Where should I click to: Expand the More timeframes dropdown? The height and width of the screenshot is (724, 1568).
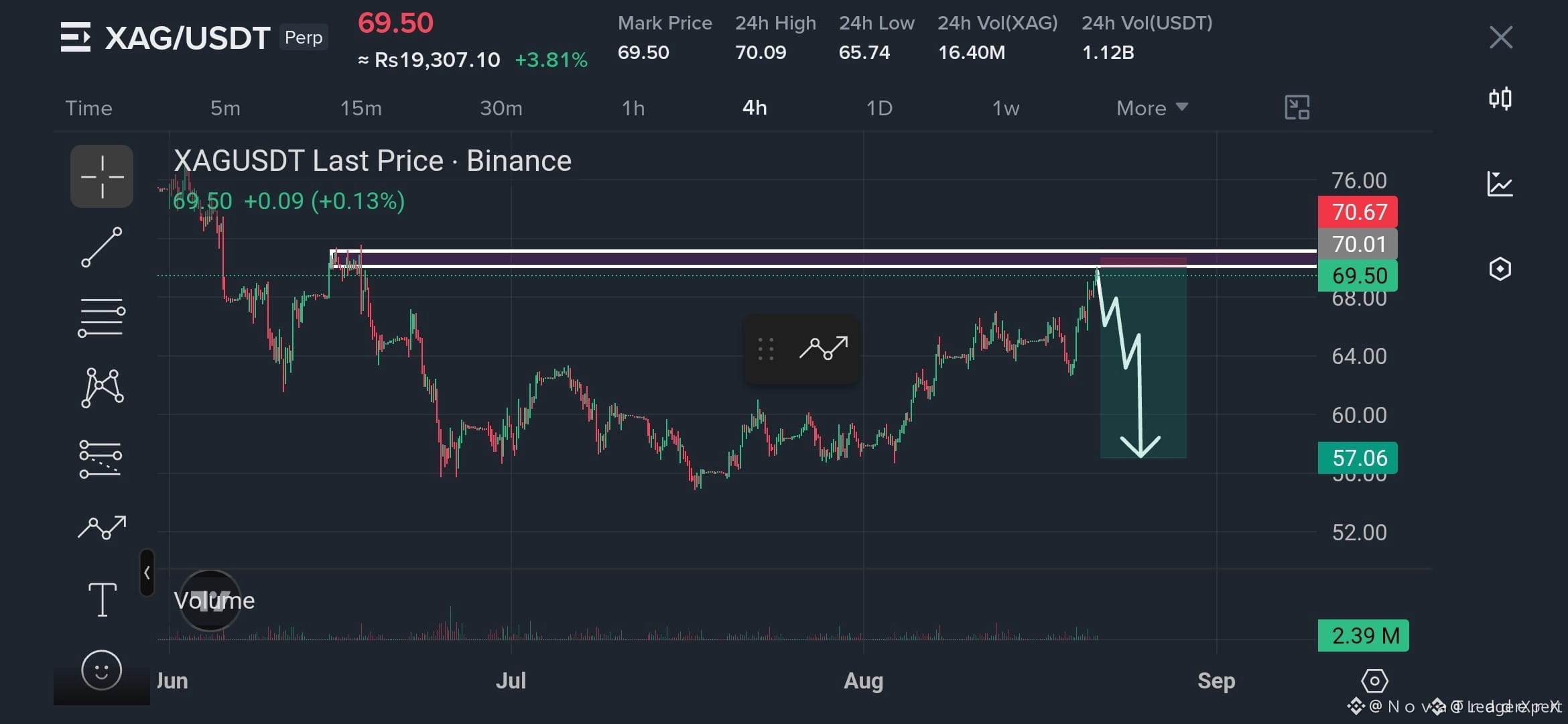[1152, 108]
